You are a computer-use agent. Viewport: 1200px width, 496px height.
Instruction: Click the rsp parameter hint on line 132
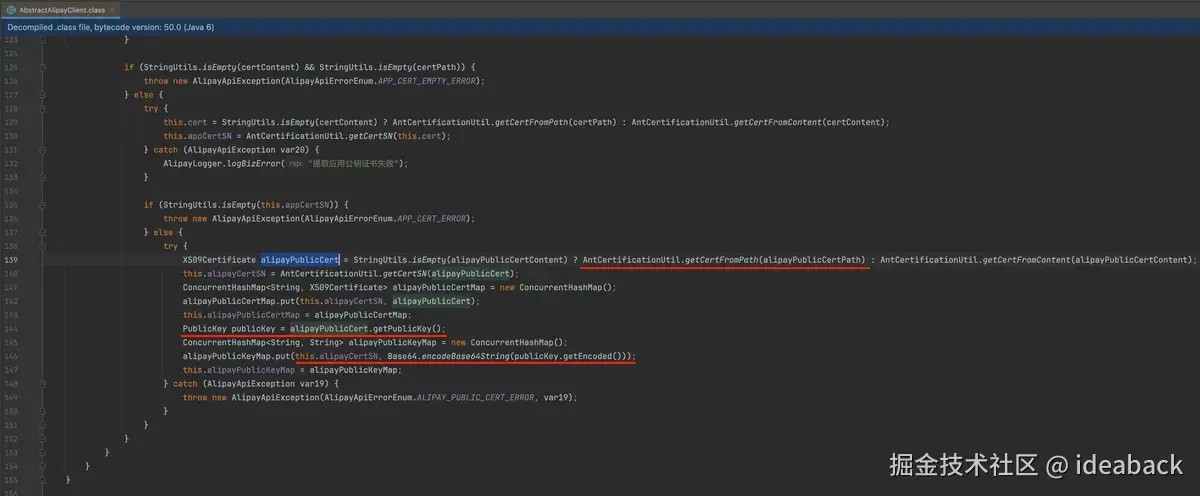(294, 163)
